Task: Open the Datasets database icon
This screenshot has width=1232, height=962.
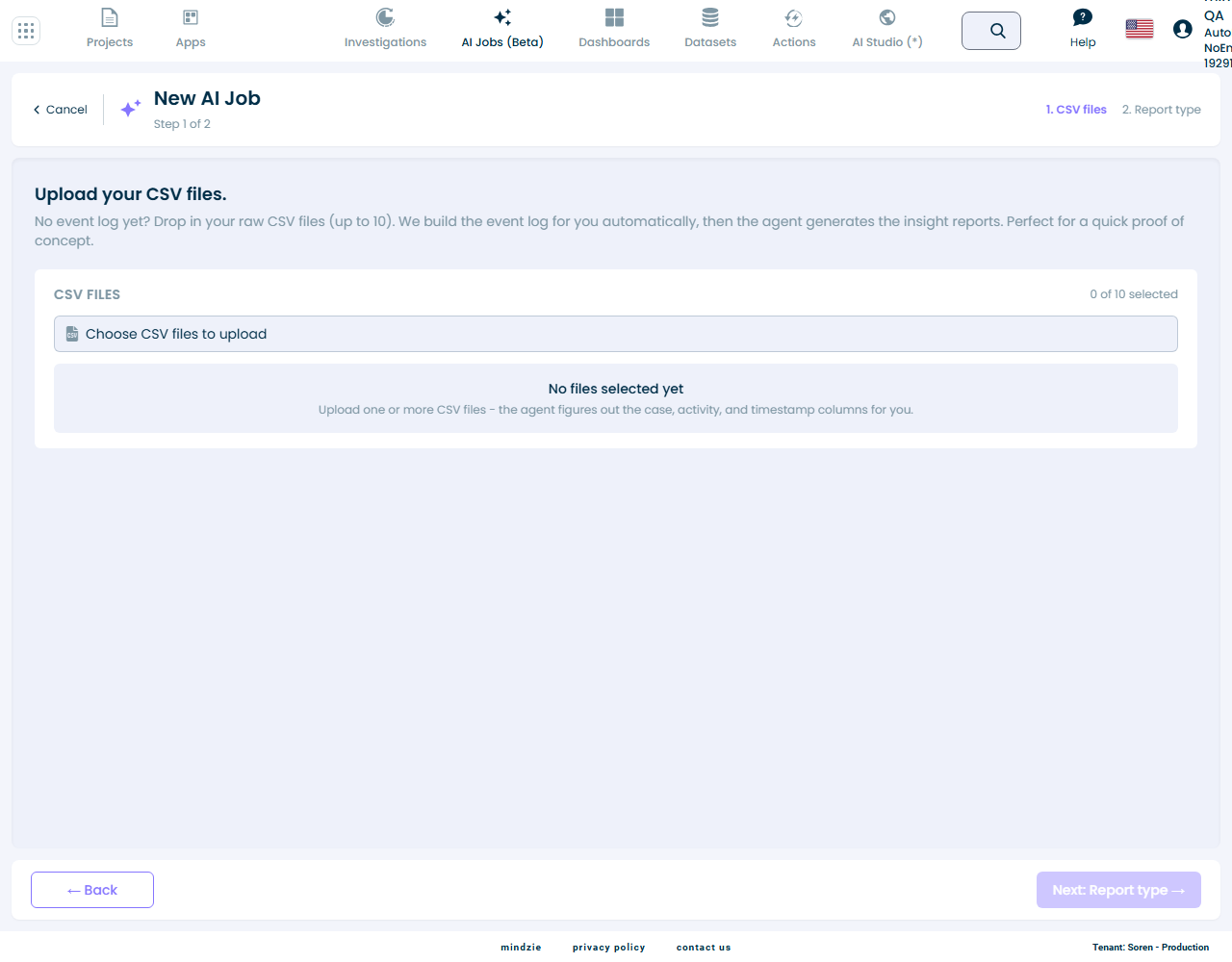Action: point(710,17)
